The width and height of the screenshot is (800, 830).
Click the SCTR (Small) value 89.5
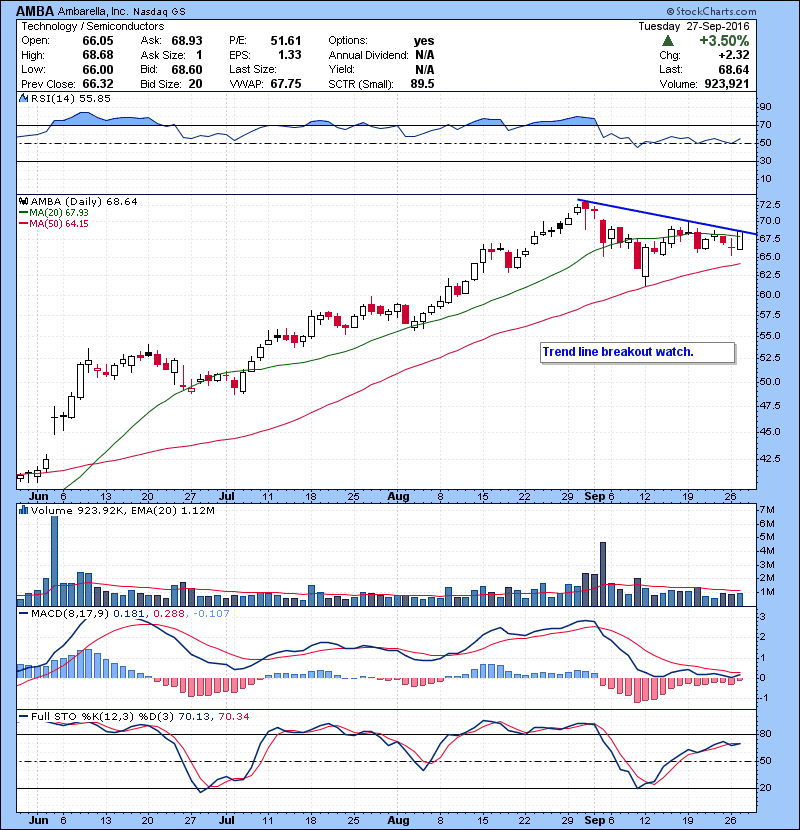point(423,84)
